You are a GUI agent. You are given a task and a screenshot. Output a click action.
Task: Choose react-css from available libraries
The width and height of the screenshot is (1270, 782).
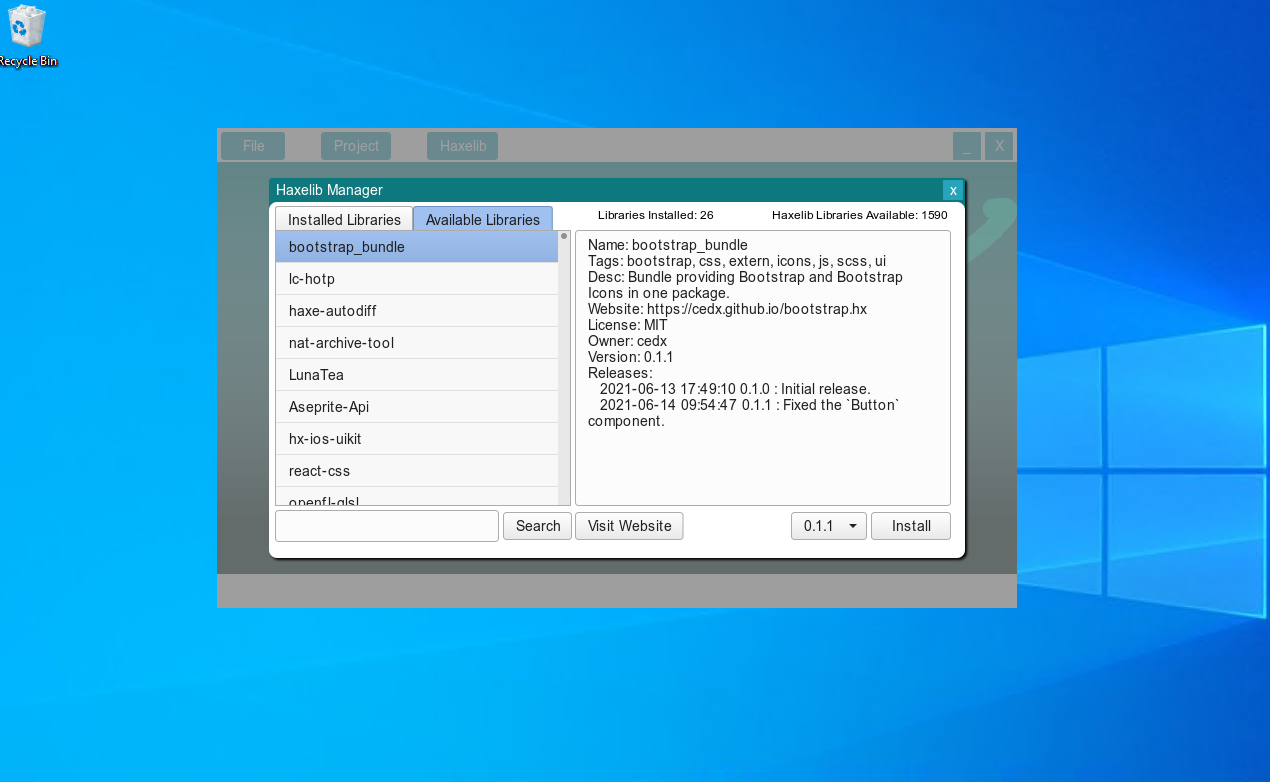(x=416, y=471)
